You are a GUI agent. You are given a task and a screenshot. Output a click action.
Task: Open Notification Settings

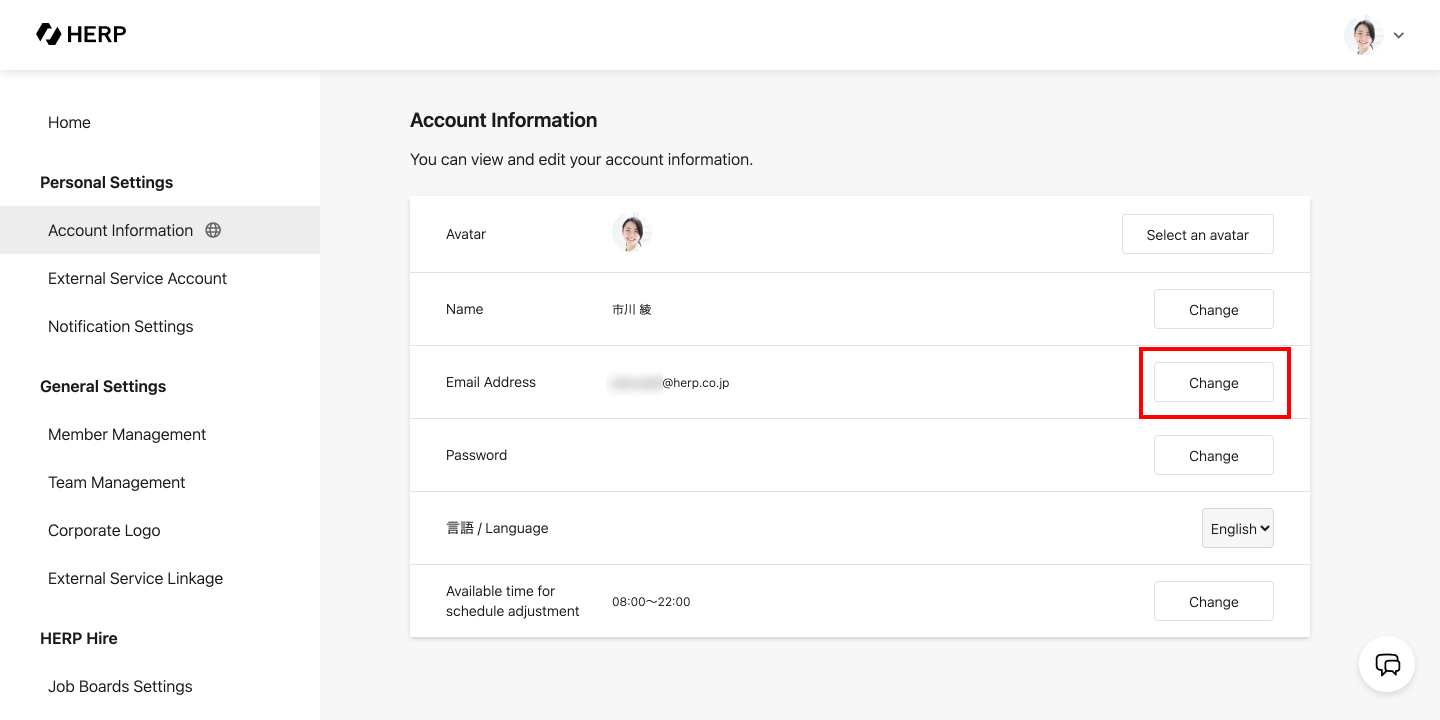point(120,326)
